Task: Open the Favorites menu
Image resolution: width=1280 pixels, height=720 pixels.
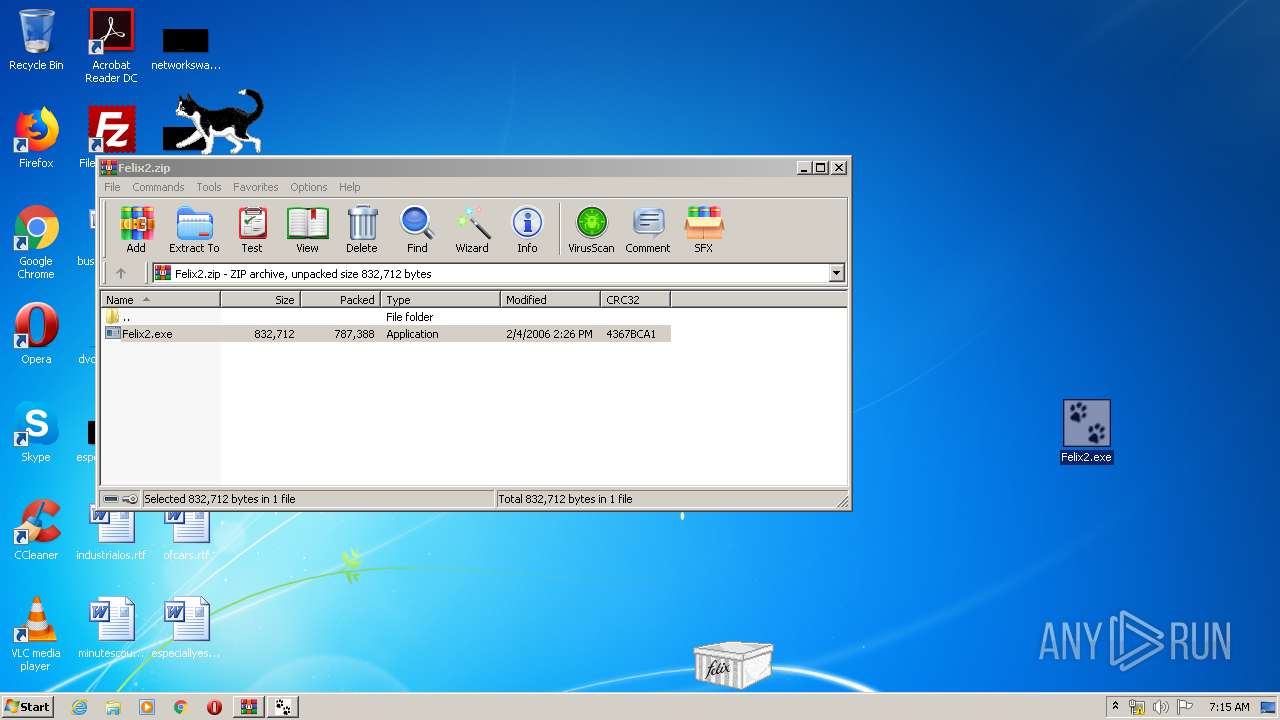Action: click(x=256, y=187)
